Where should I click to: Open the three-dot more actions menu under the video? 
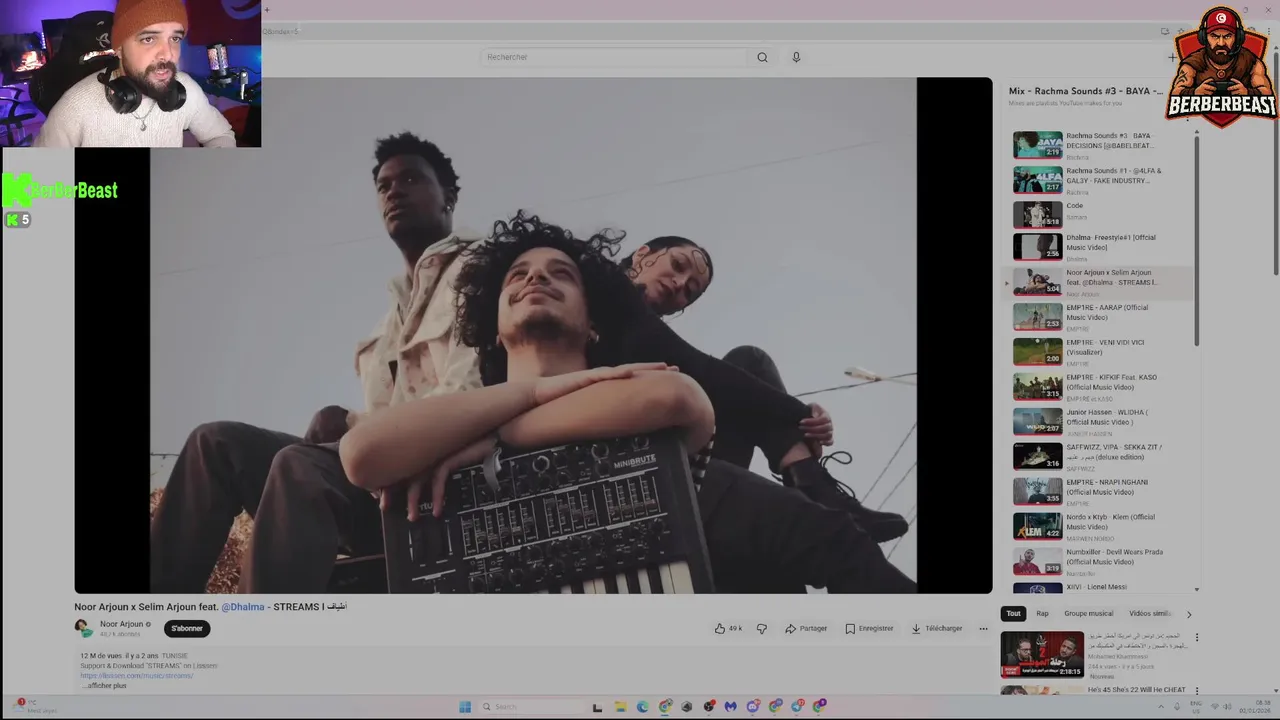[x=983, y=628]
